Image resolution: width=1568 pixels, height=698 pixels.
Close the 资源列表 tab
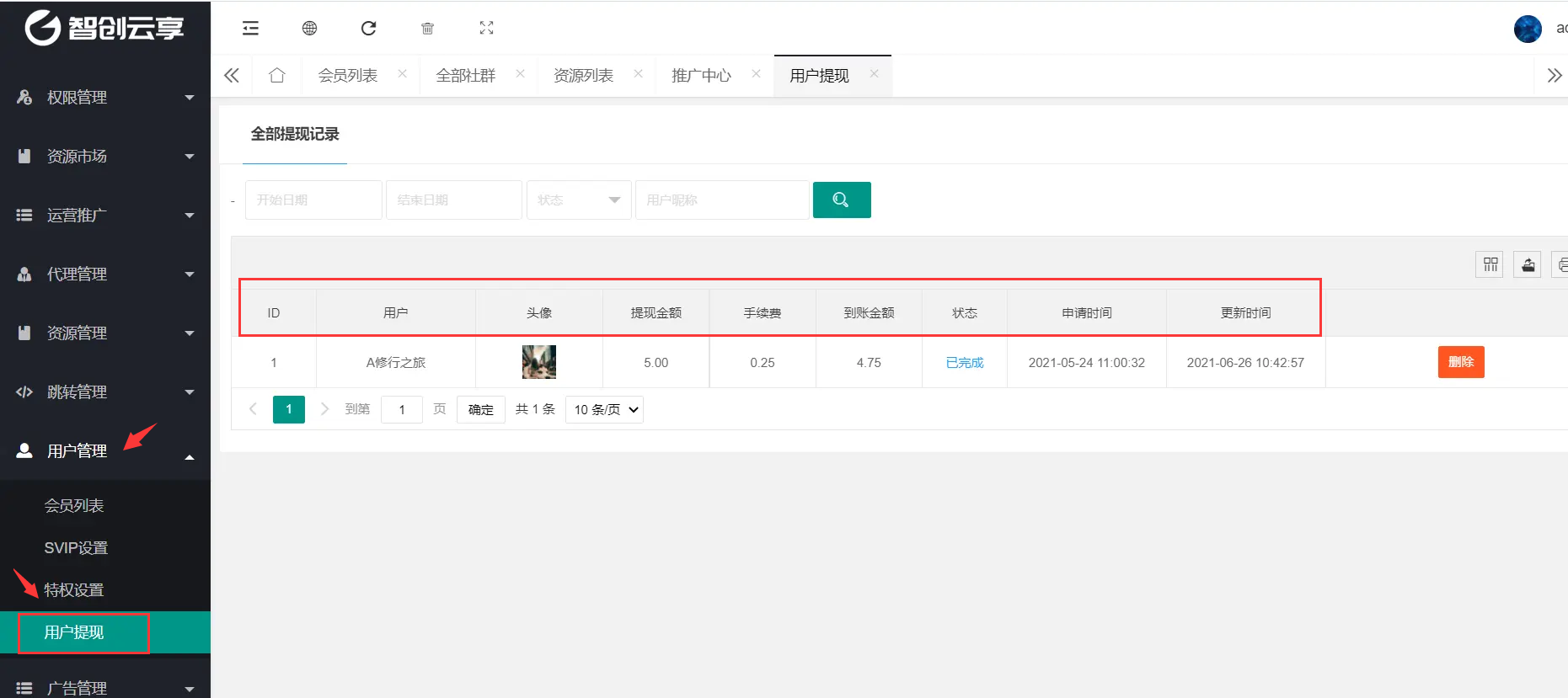tap(639, 74)
